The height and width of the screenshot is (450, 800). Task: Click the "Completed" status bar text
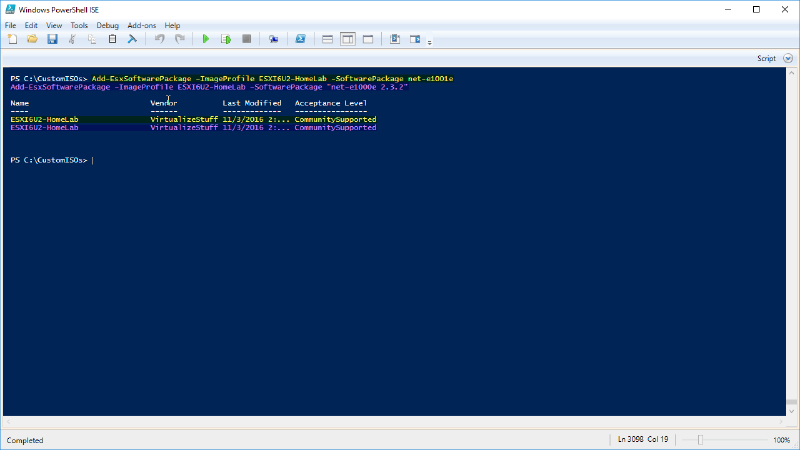(25, 440)
